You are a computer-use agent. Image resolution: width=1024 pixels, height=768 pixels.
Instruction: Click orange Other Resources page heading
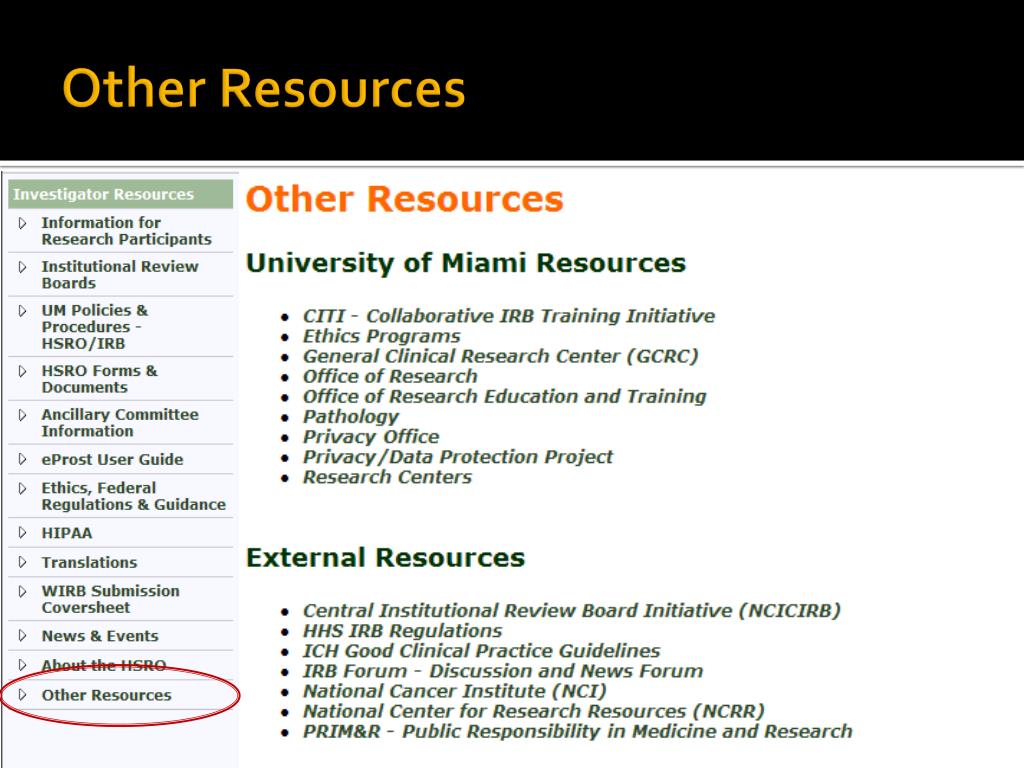(x=404, y=199)
